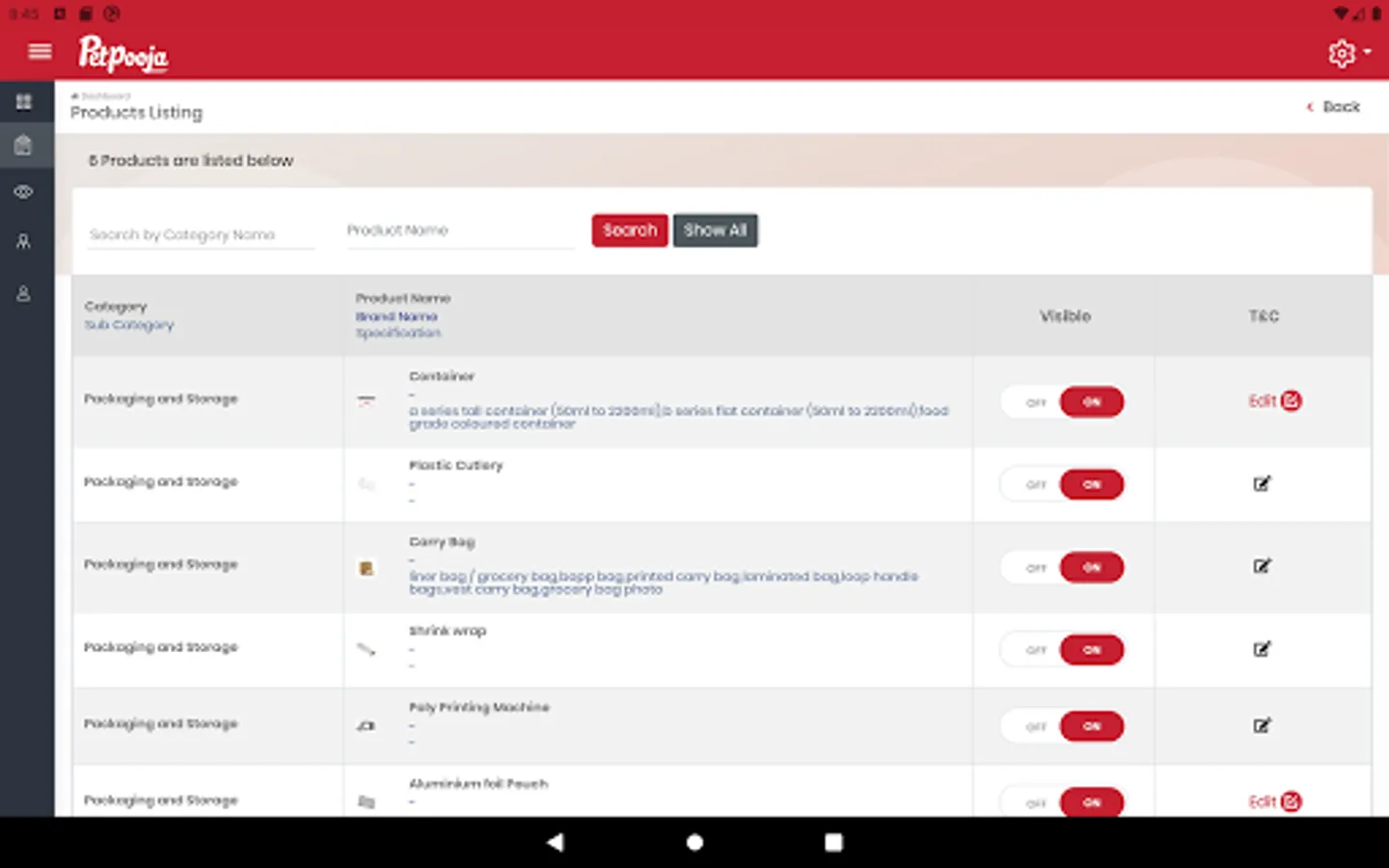Click the bottom user profile icon in sidebar
Viewport: 1389px width, 868px height.
(24, 293)
